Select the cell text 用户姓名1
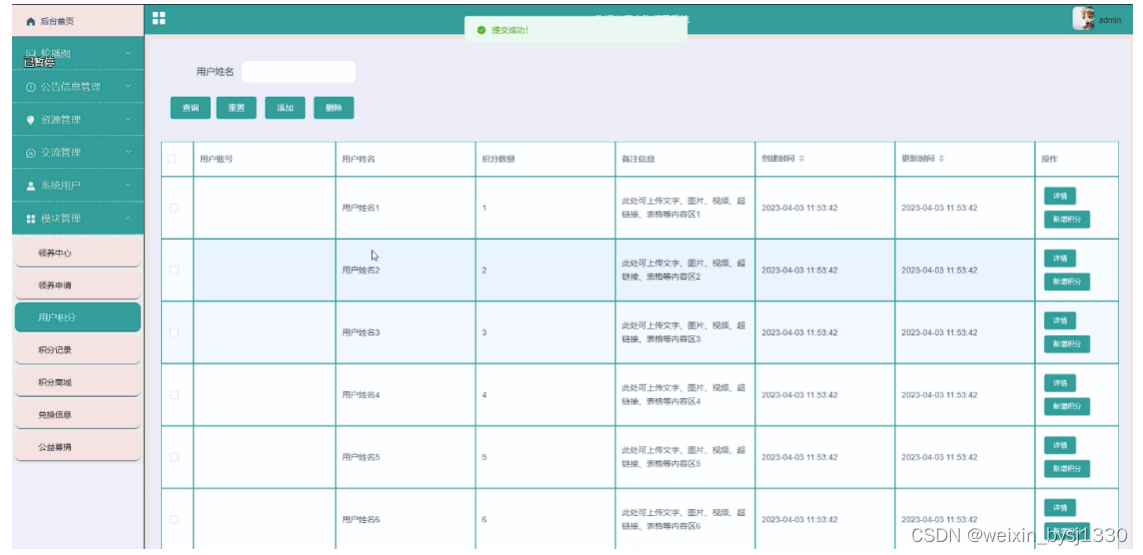 [361, 208]
